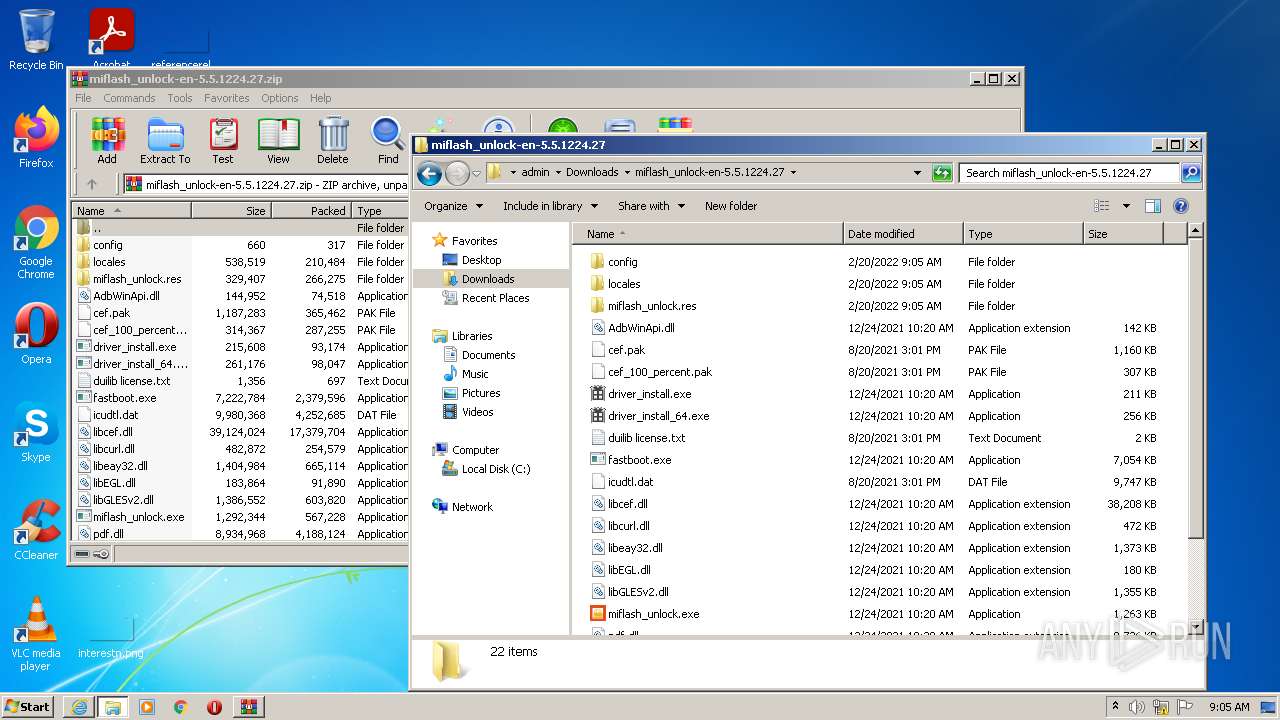The height and width of the screenshot is (720, 1280).
Task: Toggle the preview pane button
Action: tap(1152, 206)
